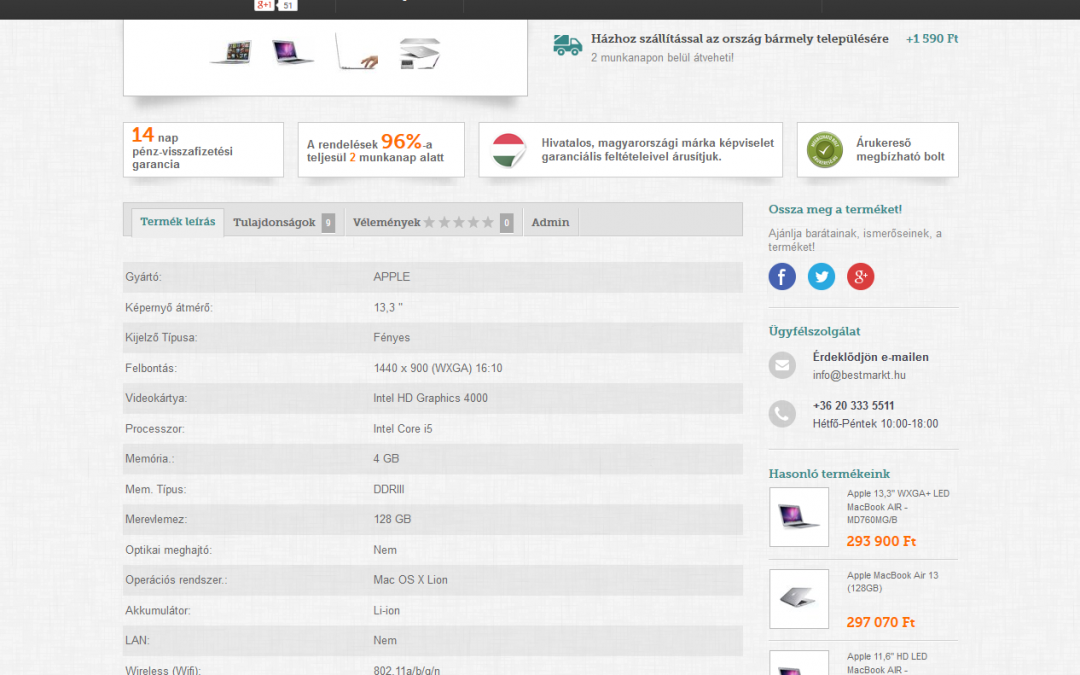Image resolution: width=1080 pixels, height=675 pixels.
Task: Open Apple 11,6" HD LED MacBook AIR link
Action: 887,663
